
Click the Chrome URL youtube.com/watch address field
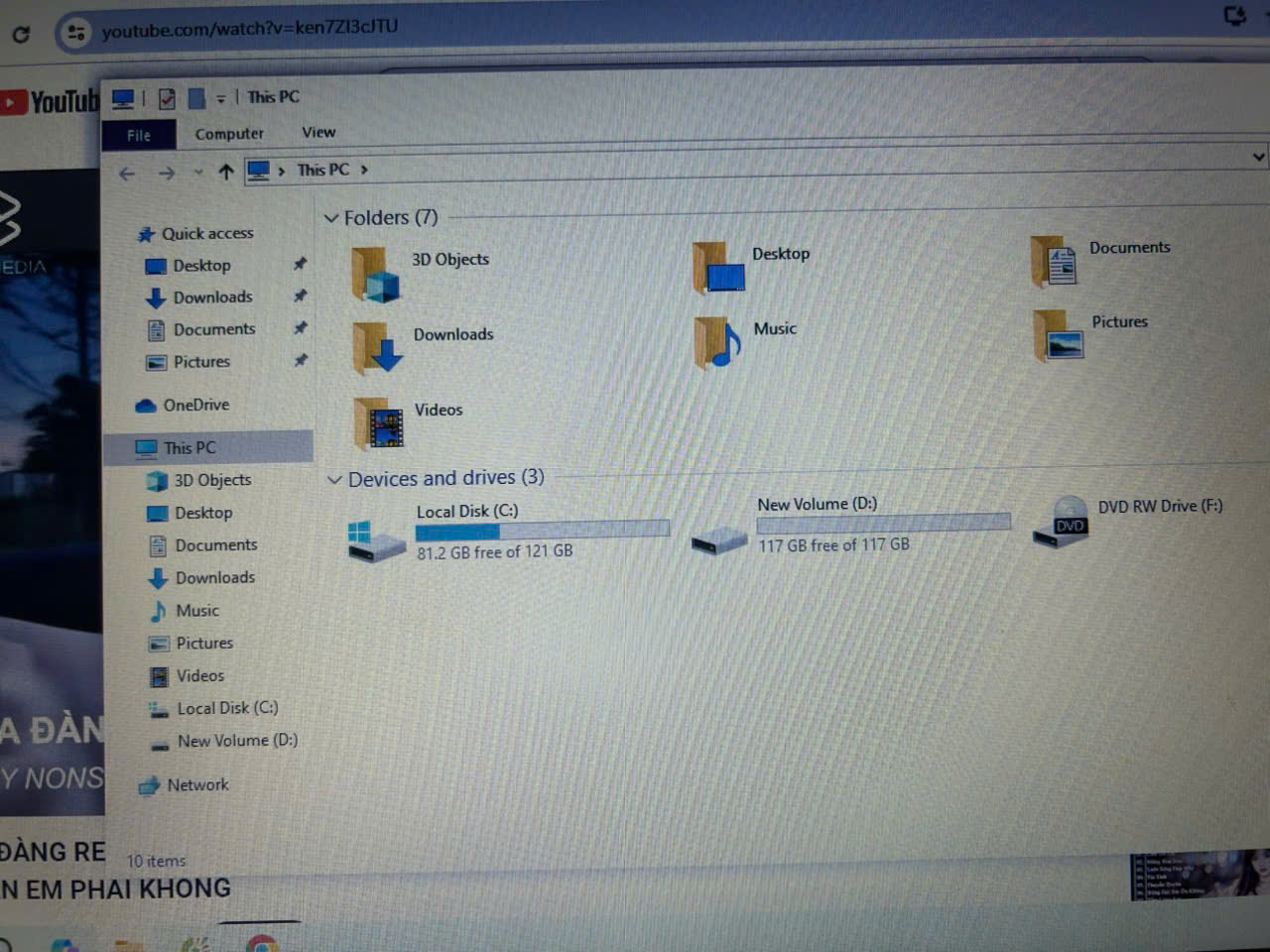click(x=250, y=28)
